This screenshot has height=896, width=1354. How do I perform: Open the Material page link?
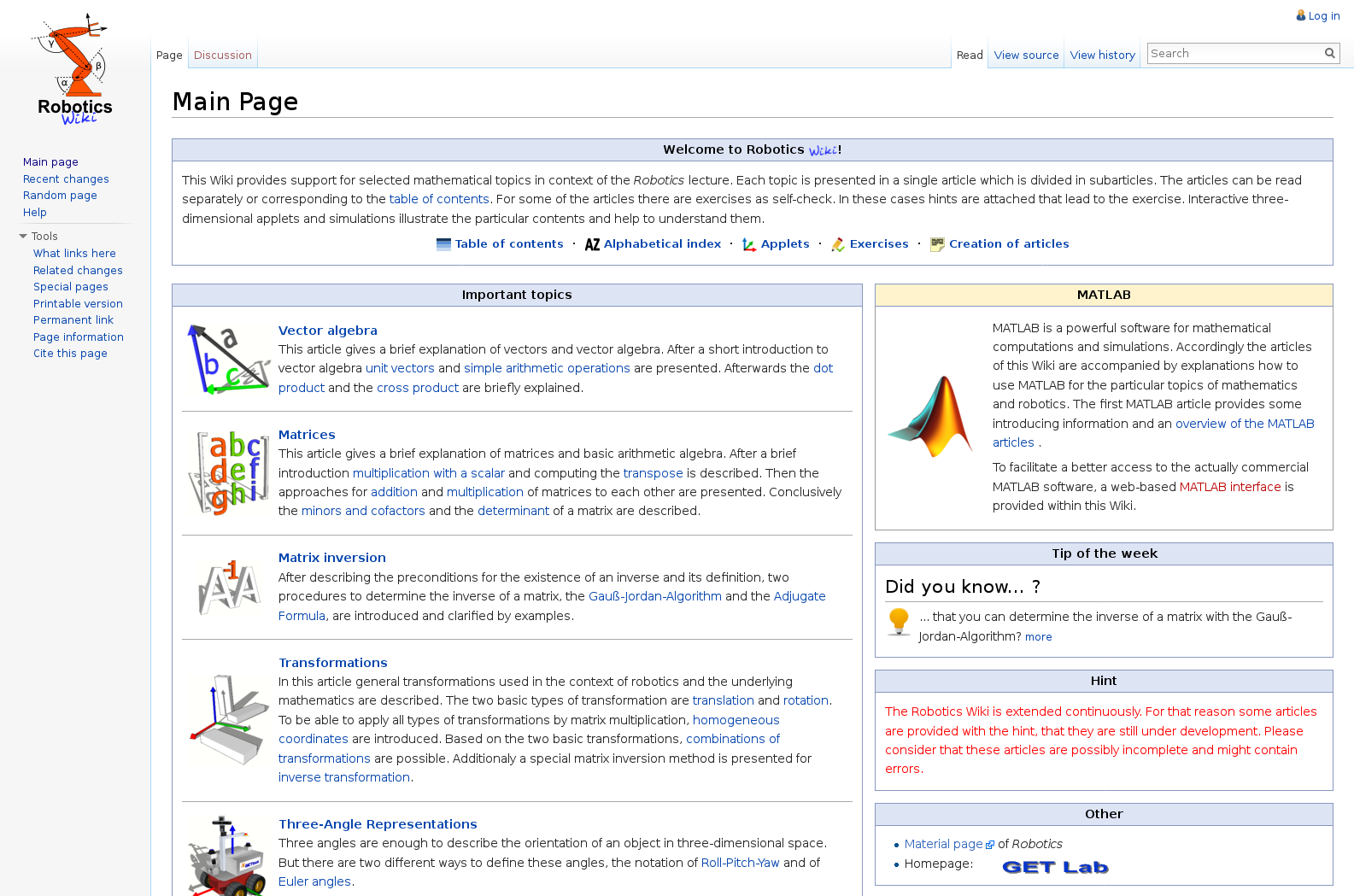[x=944, y=844]
